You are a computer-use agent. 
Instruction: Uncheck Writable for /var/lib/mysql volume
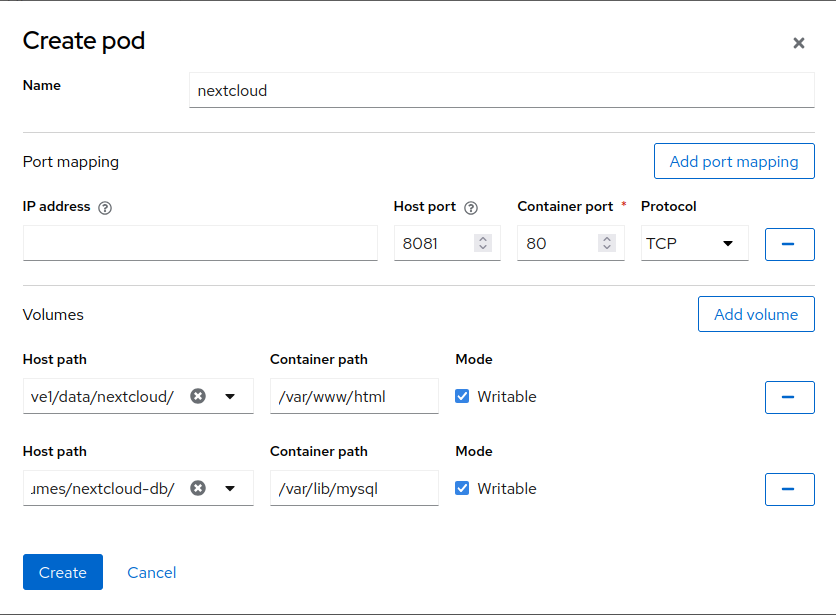[462, 488]
